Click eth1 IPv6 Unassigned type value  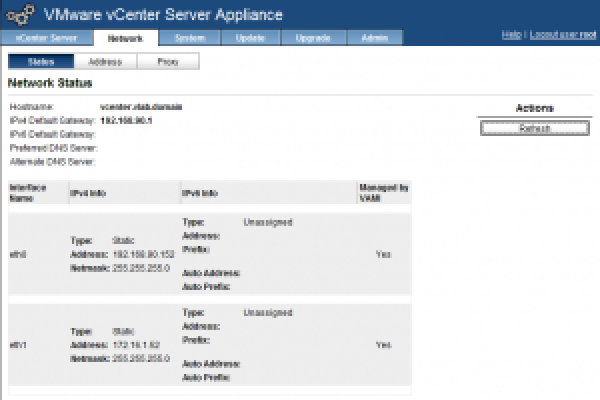268,312
